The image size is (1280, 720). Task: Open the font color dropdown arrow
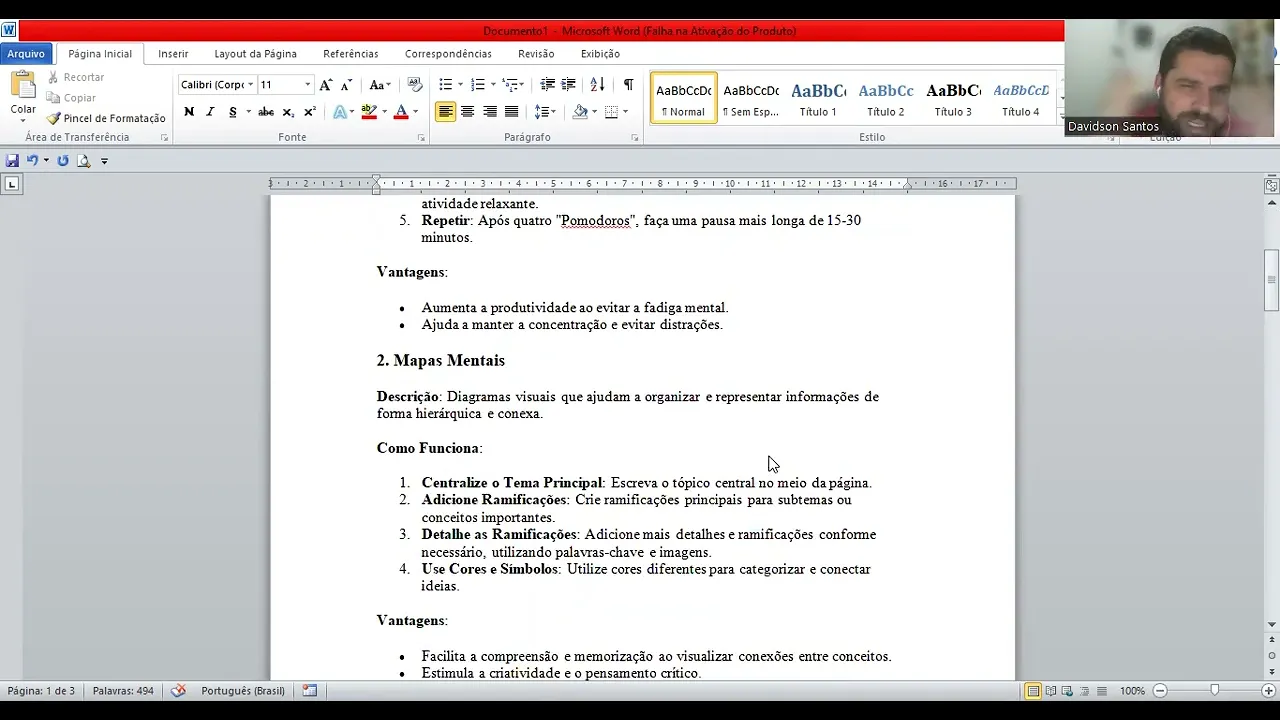(x=416, y=112)
